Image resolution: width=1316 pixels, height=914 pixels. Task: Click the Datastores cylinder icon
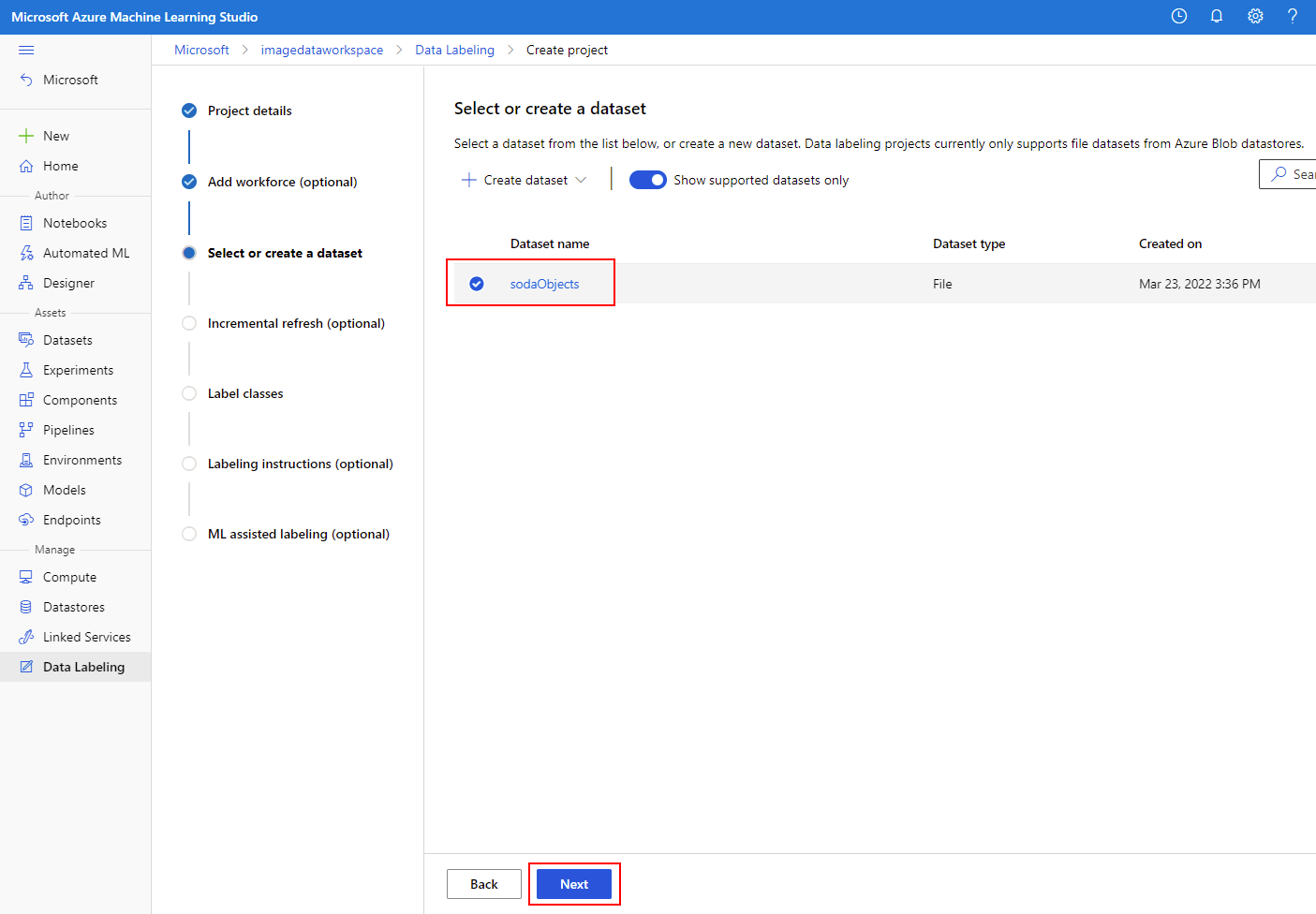[x=26, y=607]
